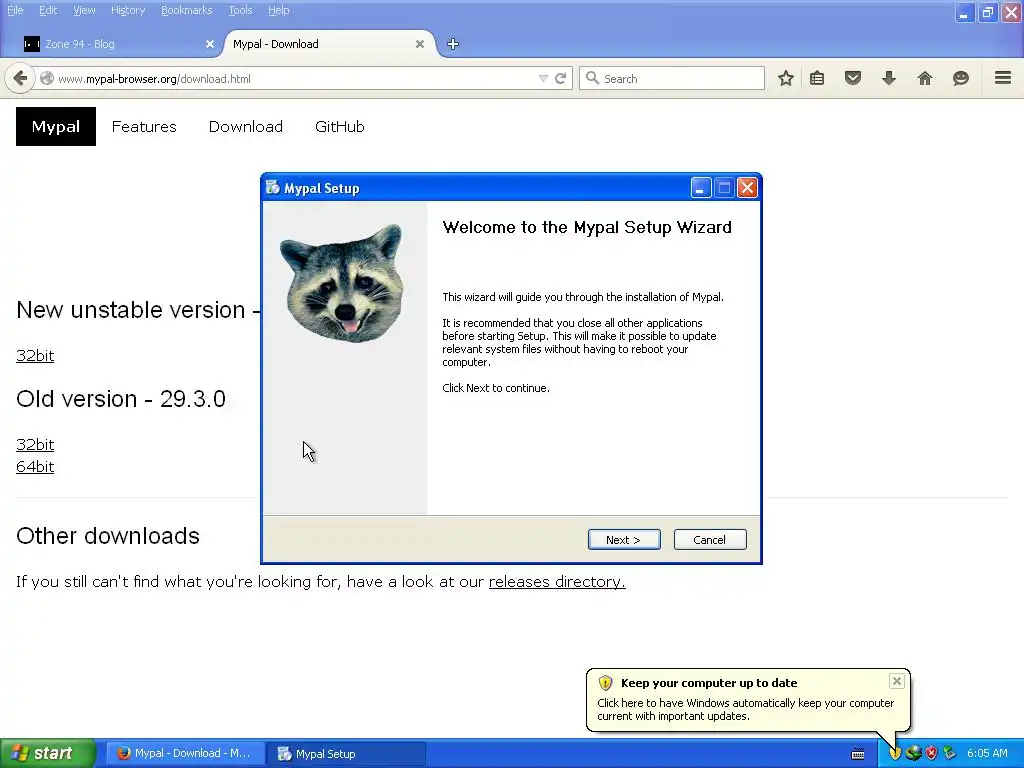Open a new tab with plus icon
This screenshot has height=768, width=1024.
[453, 44]
